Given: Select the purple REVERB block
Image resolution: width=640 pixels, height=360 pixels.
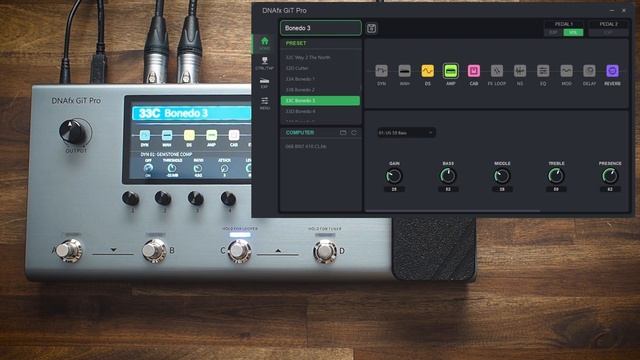Looking at the screenshot, I should click(612, 71).
